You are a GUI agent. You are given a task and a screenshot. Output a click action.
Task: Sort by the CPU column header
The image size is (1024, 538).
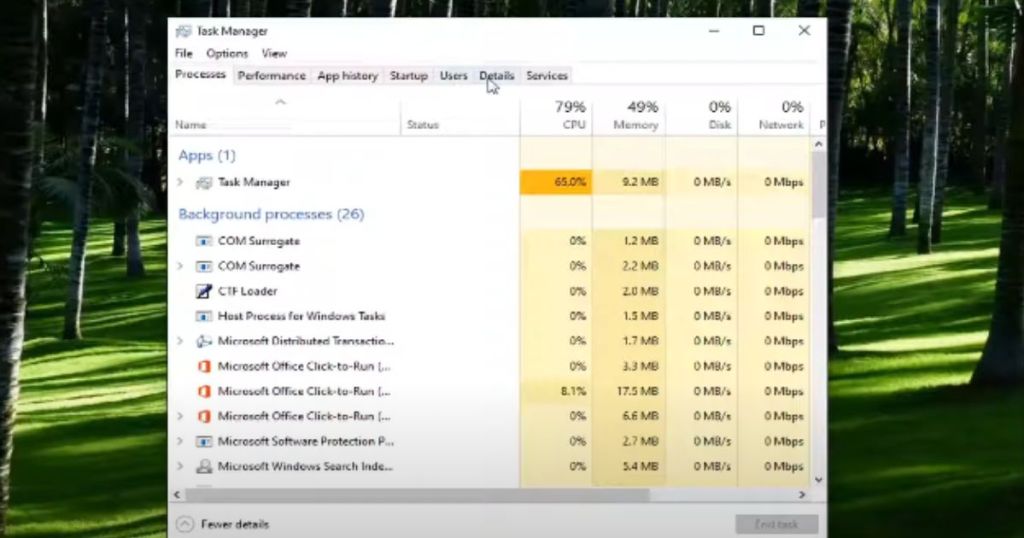(556, 118)
